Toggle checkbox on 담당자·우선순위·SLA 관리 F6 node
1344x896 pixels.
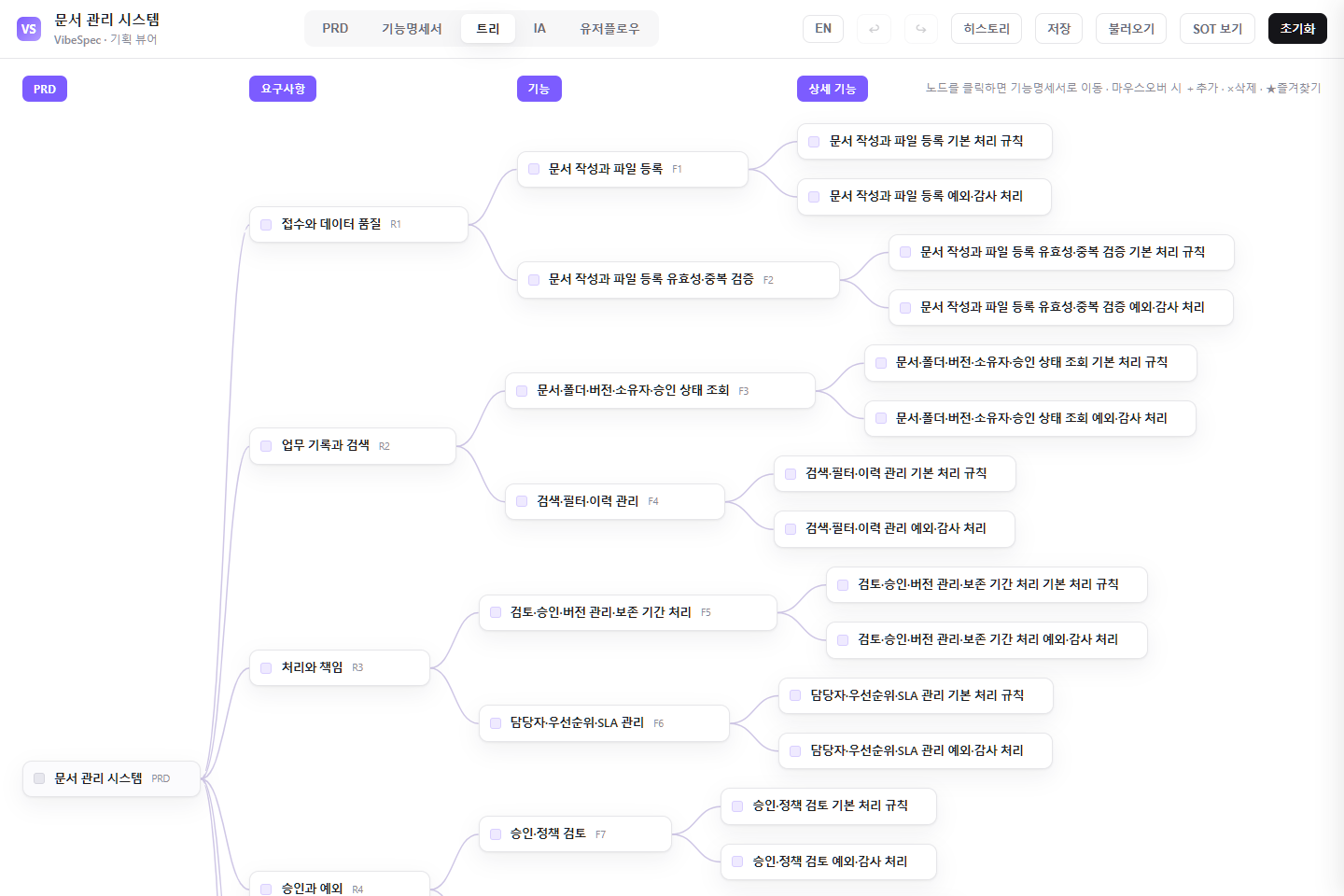click(496, 722)
